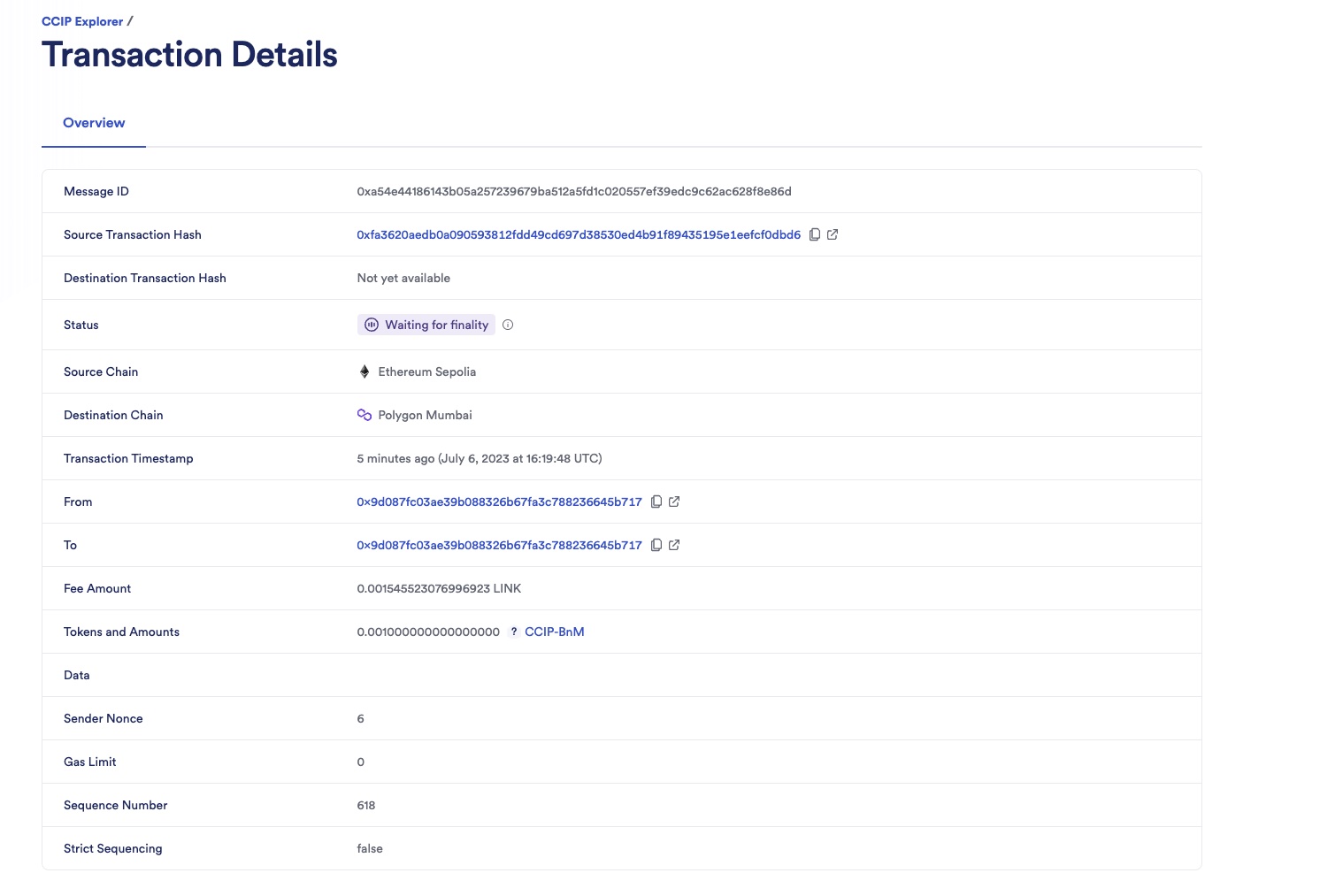Open the To address link
Screen dimensions: 1343x896
pyautogui.click(x=499, y=545)
